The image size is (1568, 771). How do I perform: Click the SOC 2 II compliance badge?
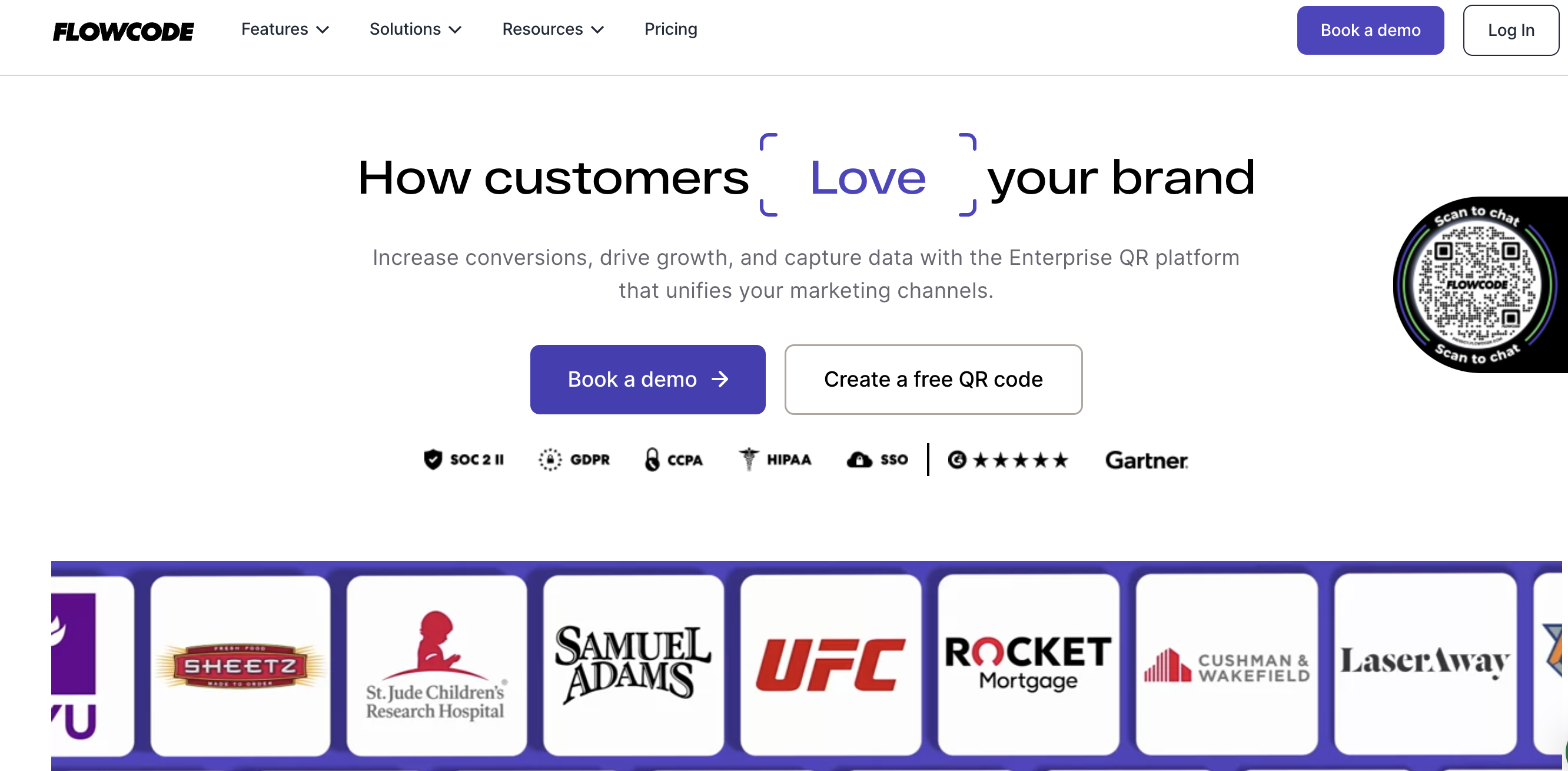[464, 460]
